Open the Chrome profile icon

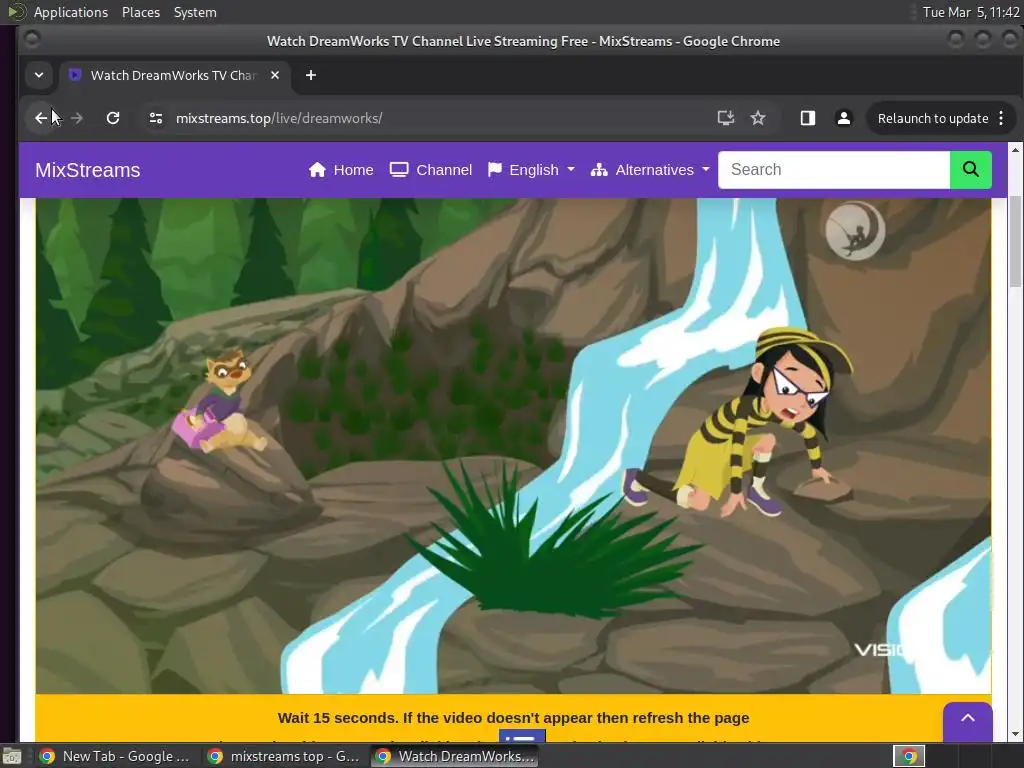[844, 118]
